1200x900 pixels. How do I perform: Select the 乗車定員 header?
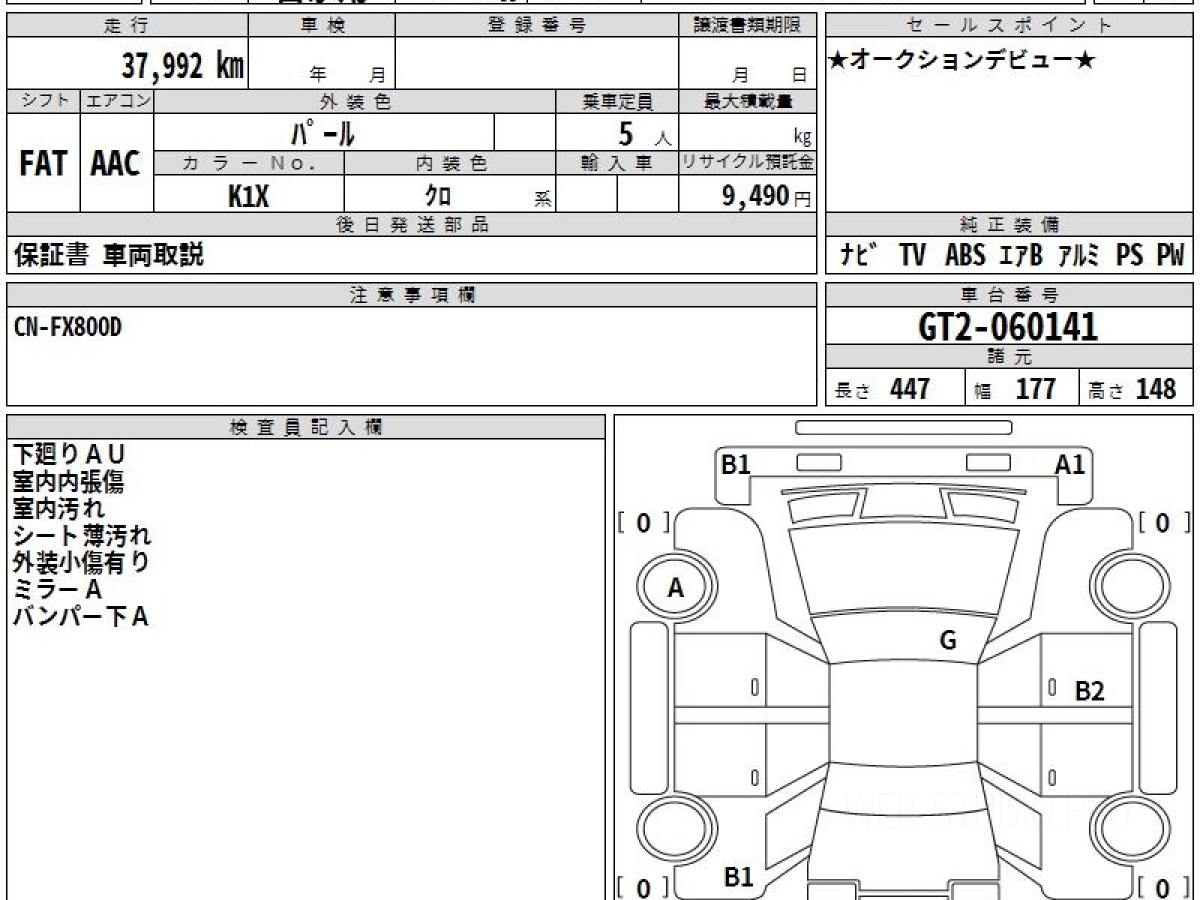618,101
